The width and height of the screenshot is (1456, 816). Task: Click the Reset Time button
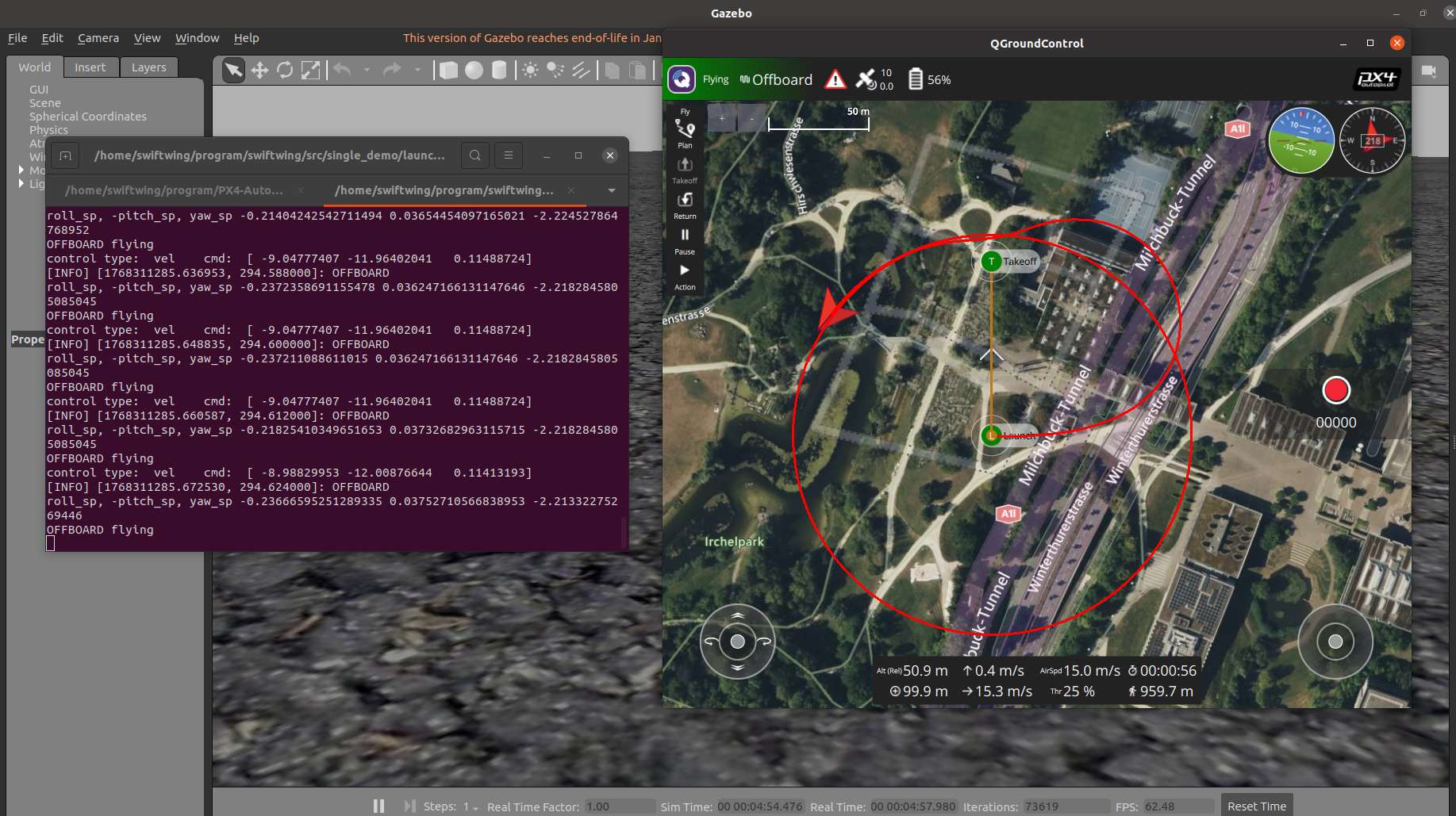[1257, 806]
